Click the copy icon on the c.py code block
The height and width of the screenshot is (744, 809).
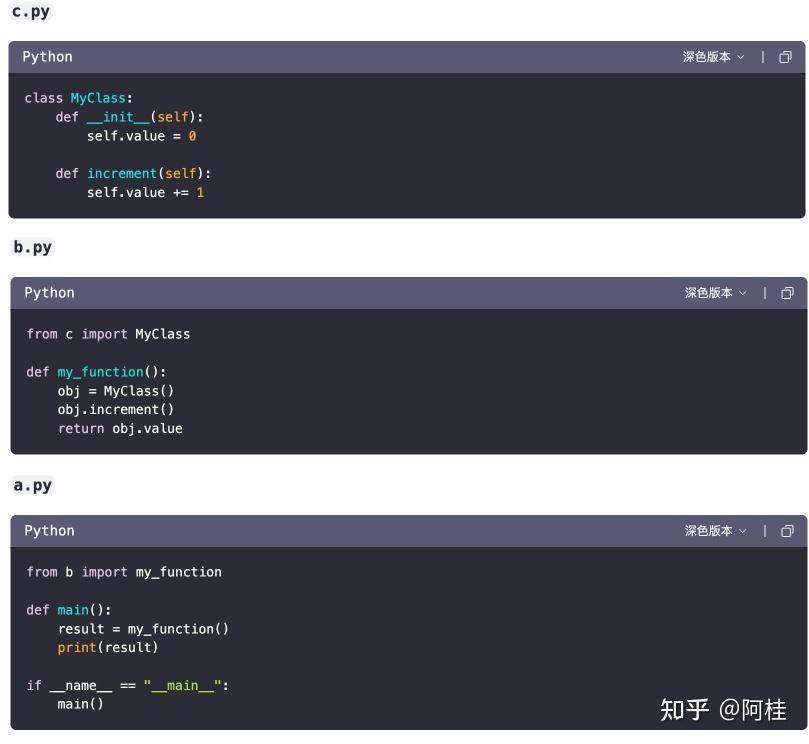coord(786,57)
